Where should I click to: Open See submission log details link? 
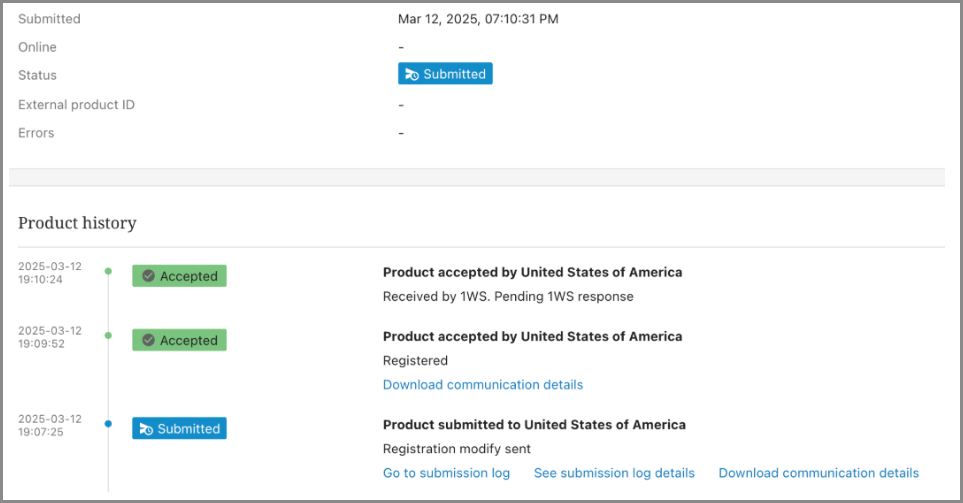(x=614, y=473)
